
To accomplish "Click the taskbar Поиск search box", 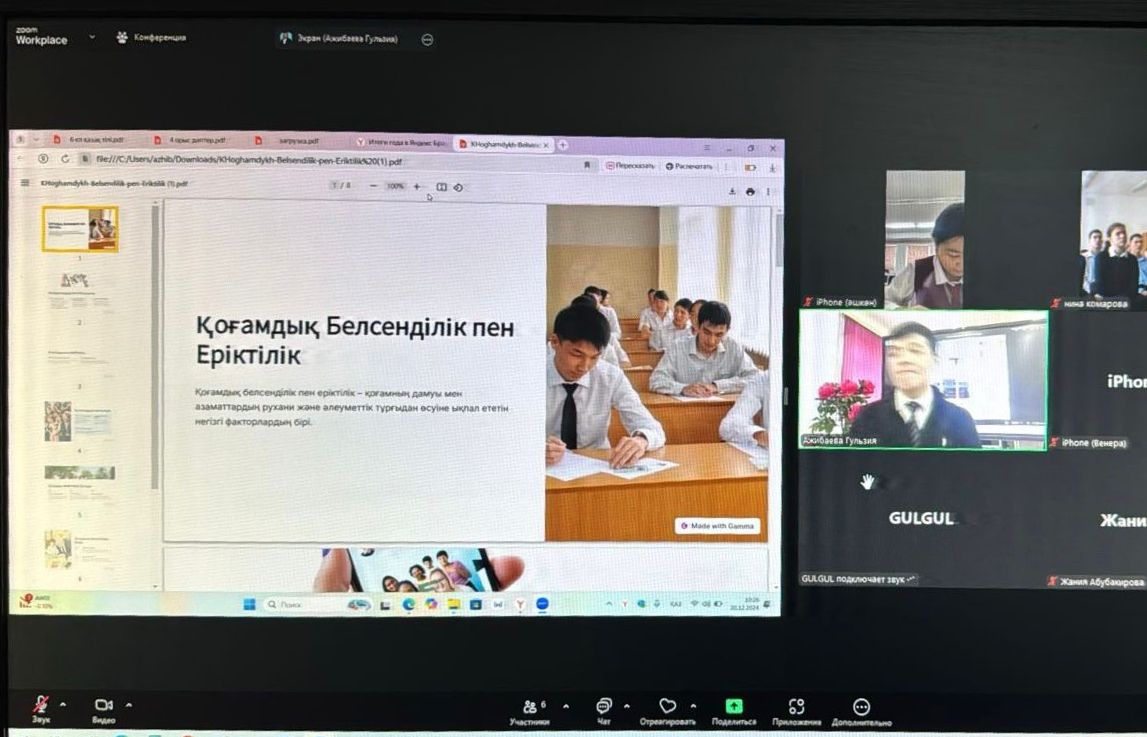I will pyautogui.click(x=318, y=605).
